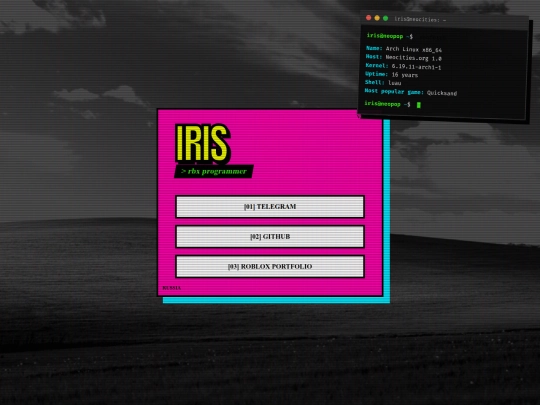
Task: Click the 'Most popular game: Quicksand' line
Action: (411, 92)
